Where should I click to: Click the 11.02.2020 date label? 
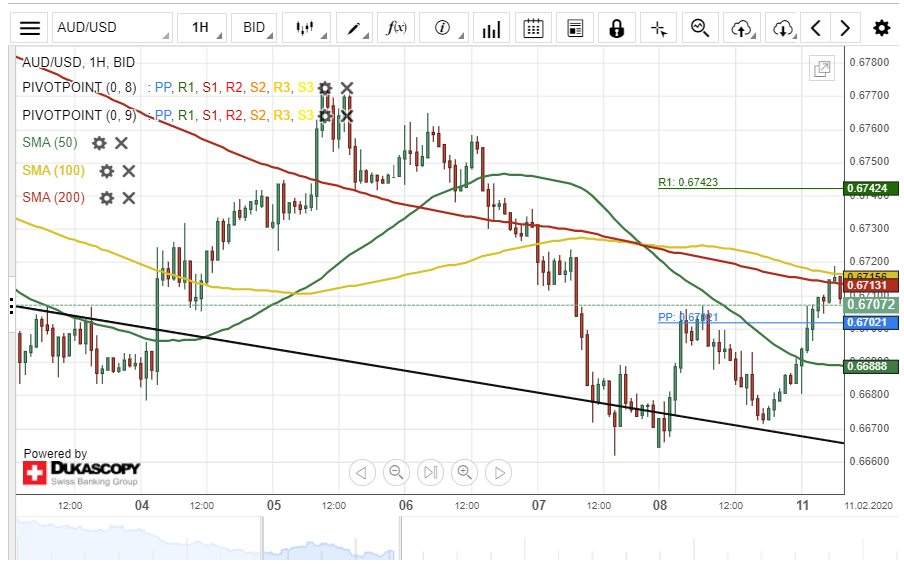868,506
